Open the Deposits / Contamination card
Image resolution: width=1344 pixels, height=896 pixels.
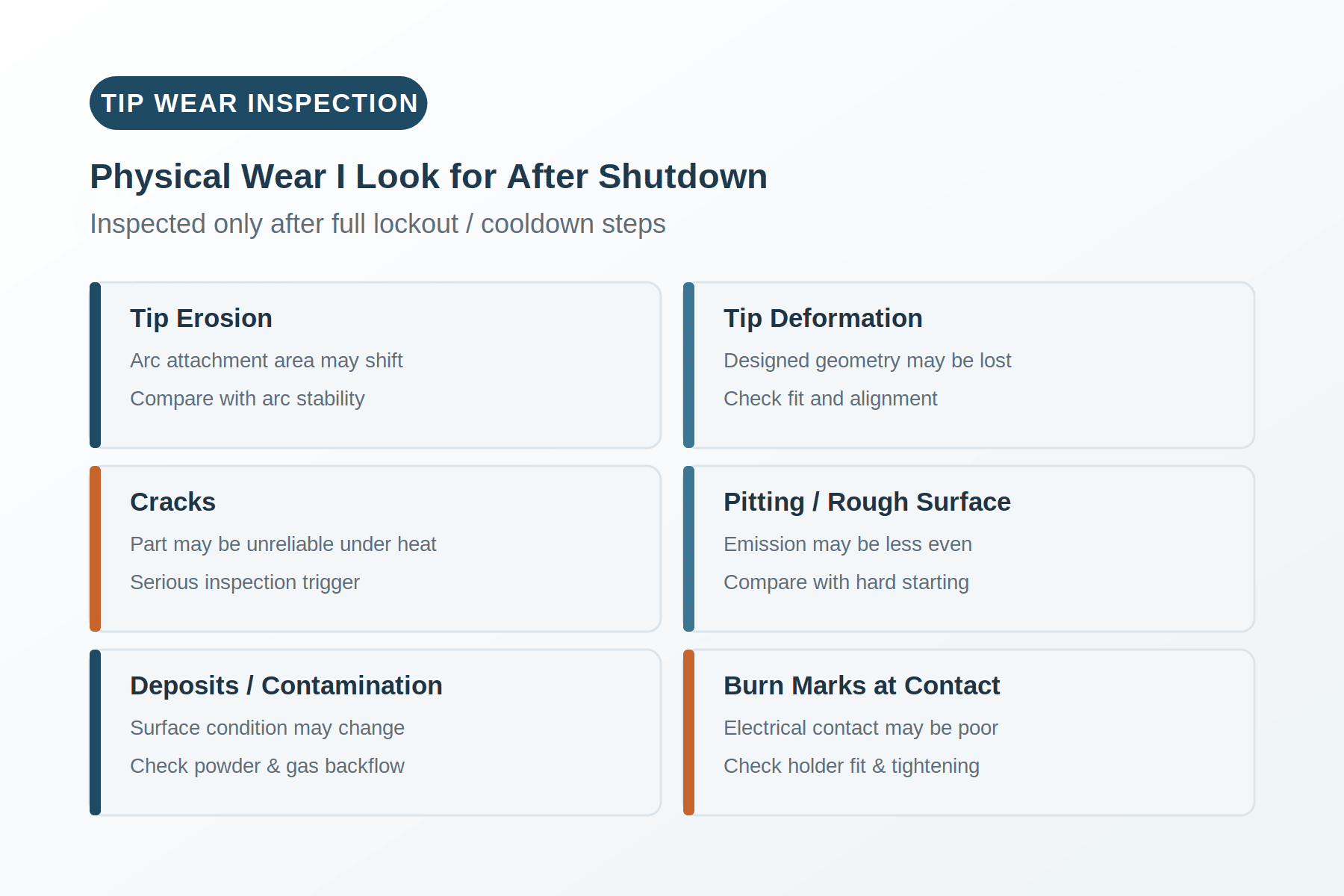376,732
